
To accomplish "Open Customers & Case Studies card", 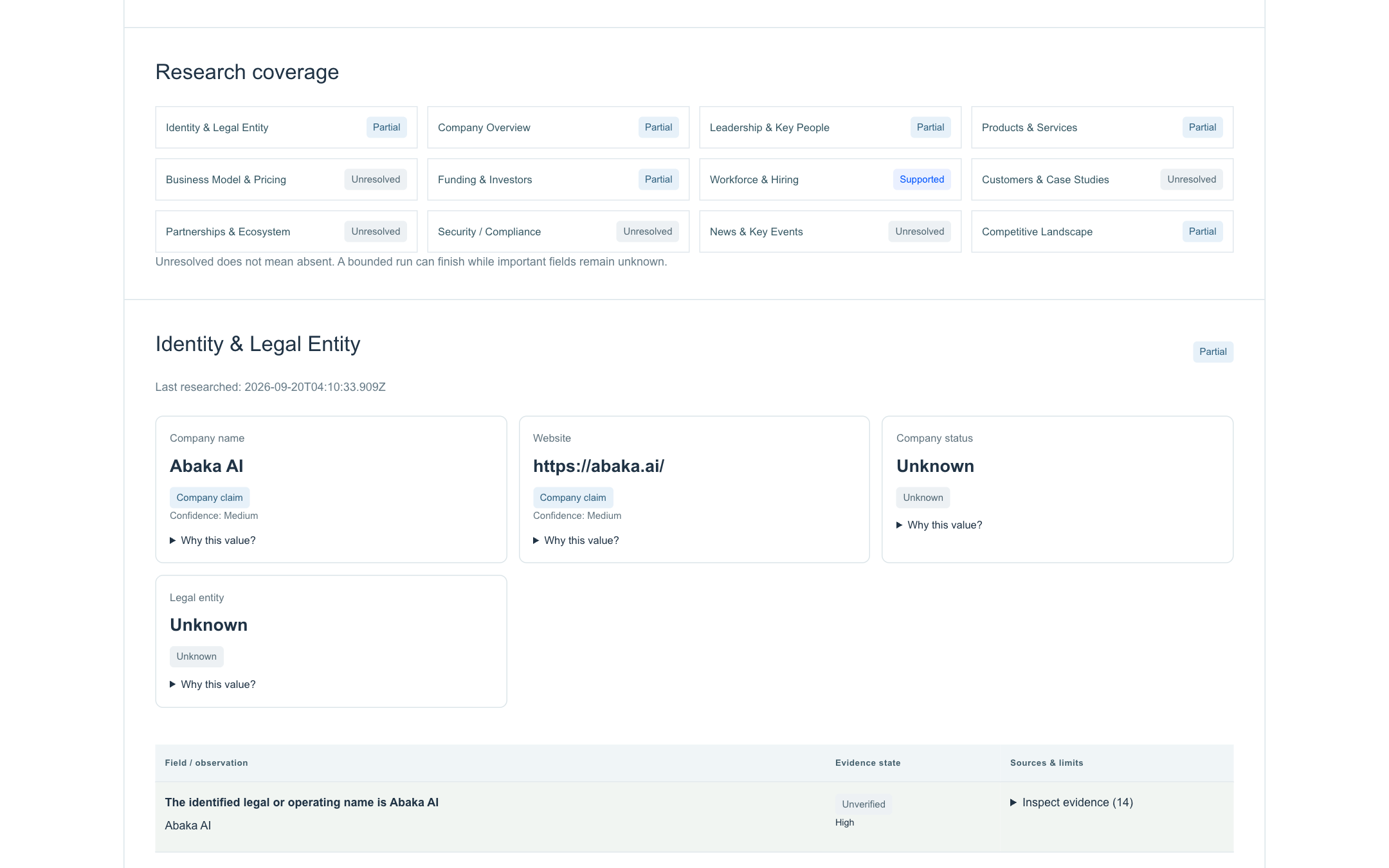I will 1102,179.
